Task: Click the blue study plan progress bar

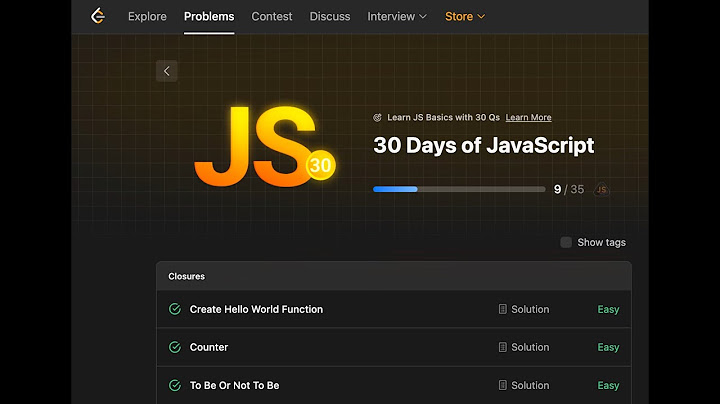Action: pyautogui.click(x=459, y=189)
